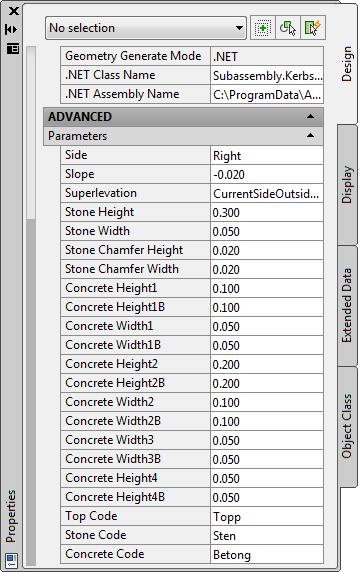The height and width of the screenshot is (572, 362).
Task: Select the Object Class tab
Action: pyautogui.click(x=347, y=426)
